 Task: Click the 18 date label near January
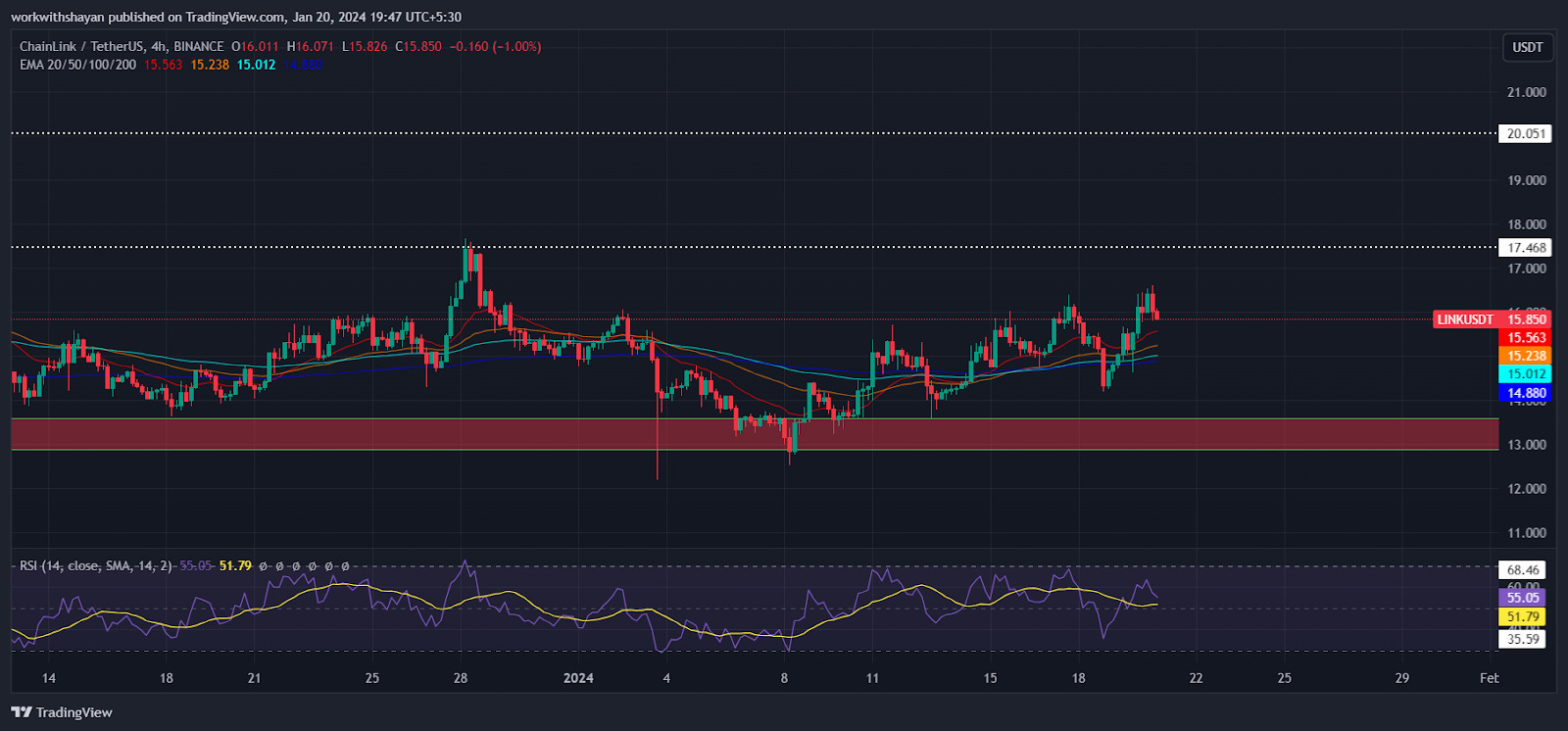[x=1078, y=678]
